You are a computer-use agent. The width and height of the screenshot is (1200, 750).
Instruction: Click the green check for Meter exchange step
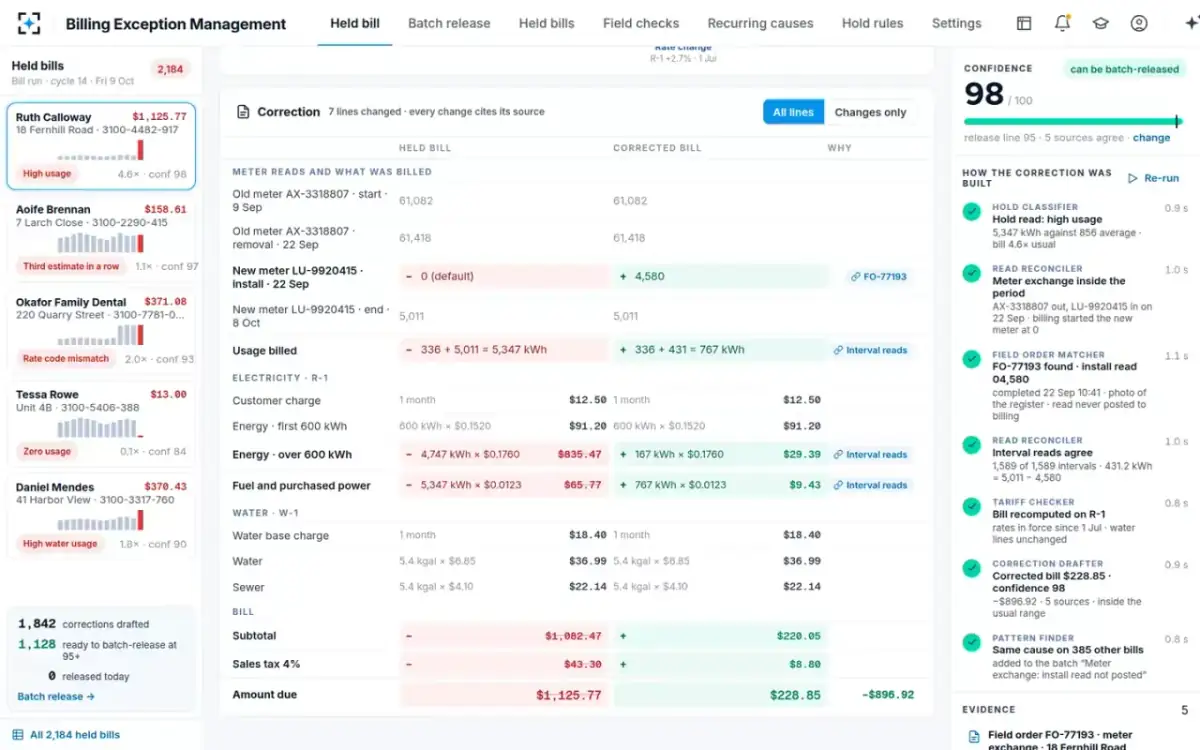pos(971,273)
